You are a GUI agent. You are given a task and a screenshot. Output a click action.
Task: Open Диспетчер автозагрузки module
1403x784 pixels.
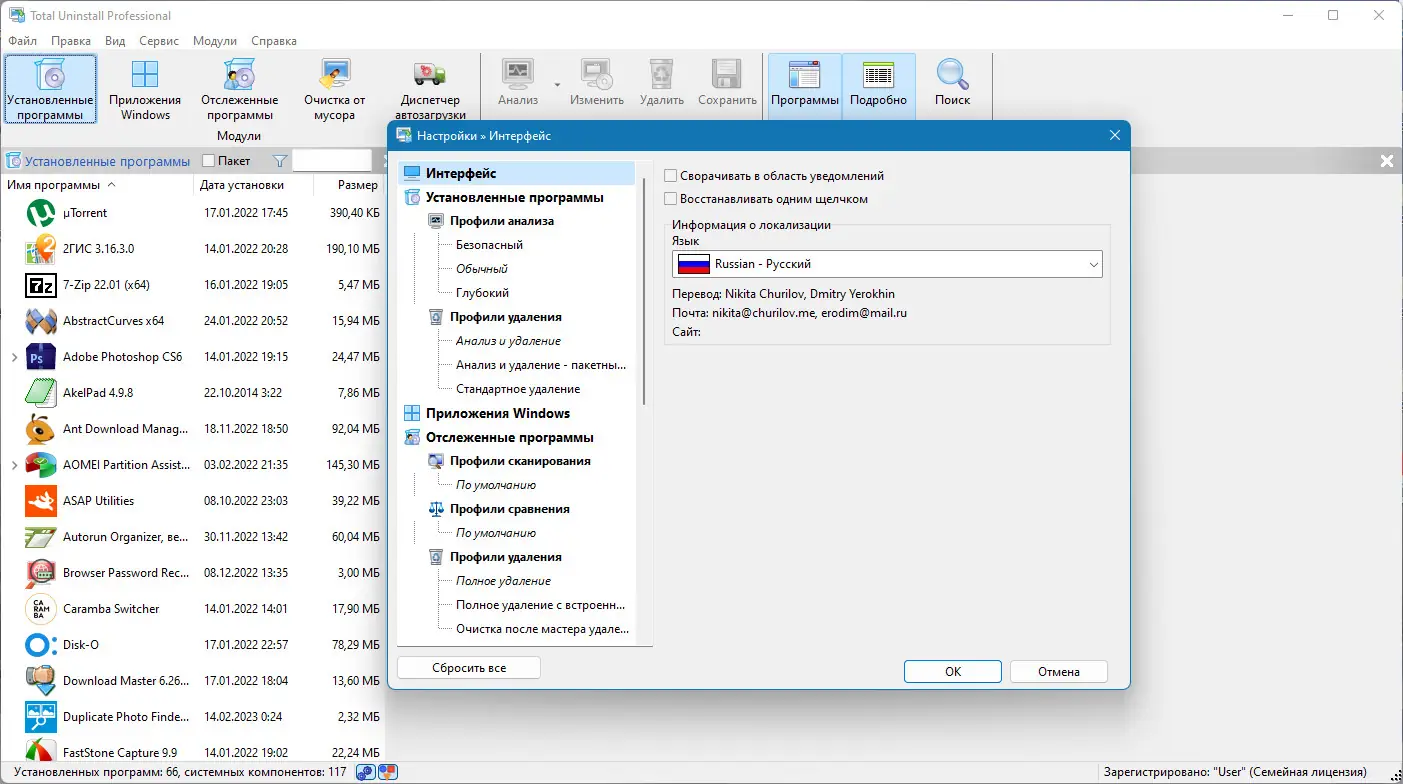(x=430, y=89)
